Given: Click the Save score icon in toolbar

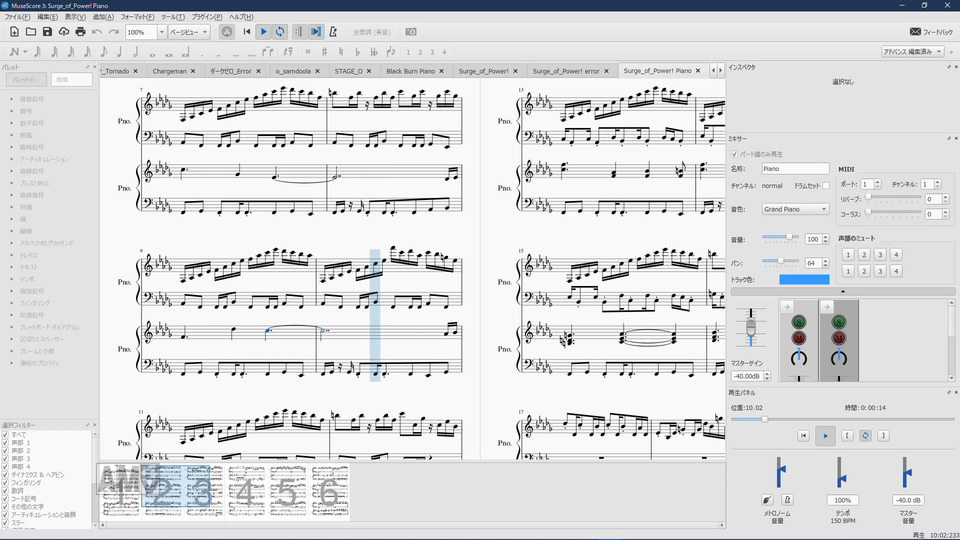Looking at the screenshot, I should 48,32.
